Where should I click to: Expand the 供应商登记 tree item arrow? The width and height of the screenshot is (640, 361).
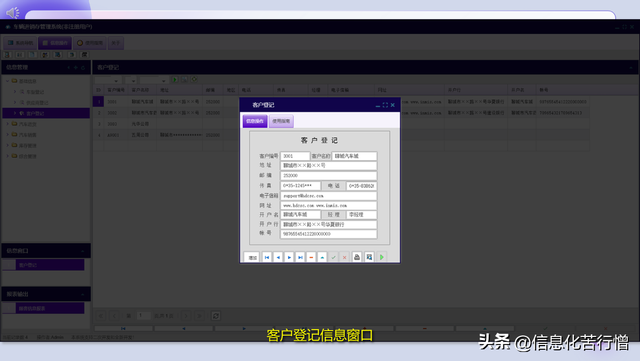(x=15, y=103)
